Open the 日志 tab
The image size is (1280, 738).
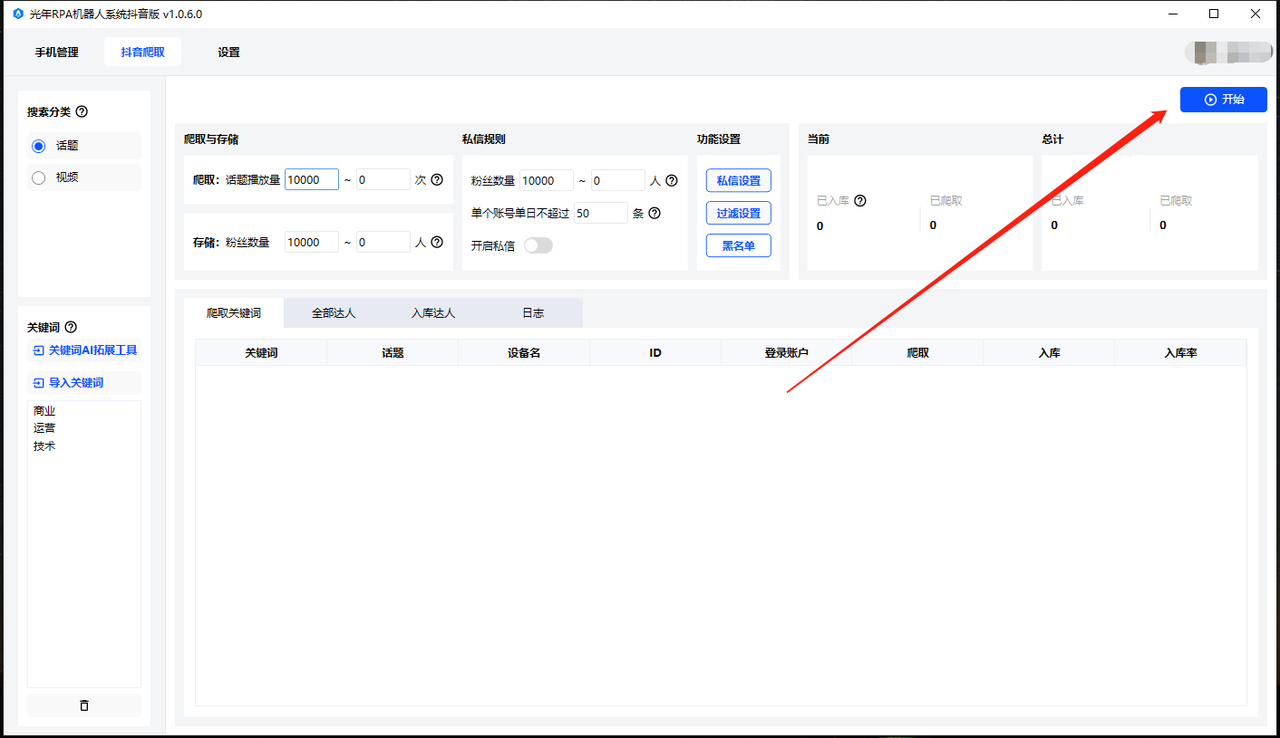[533, 313]
